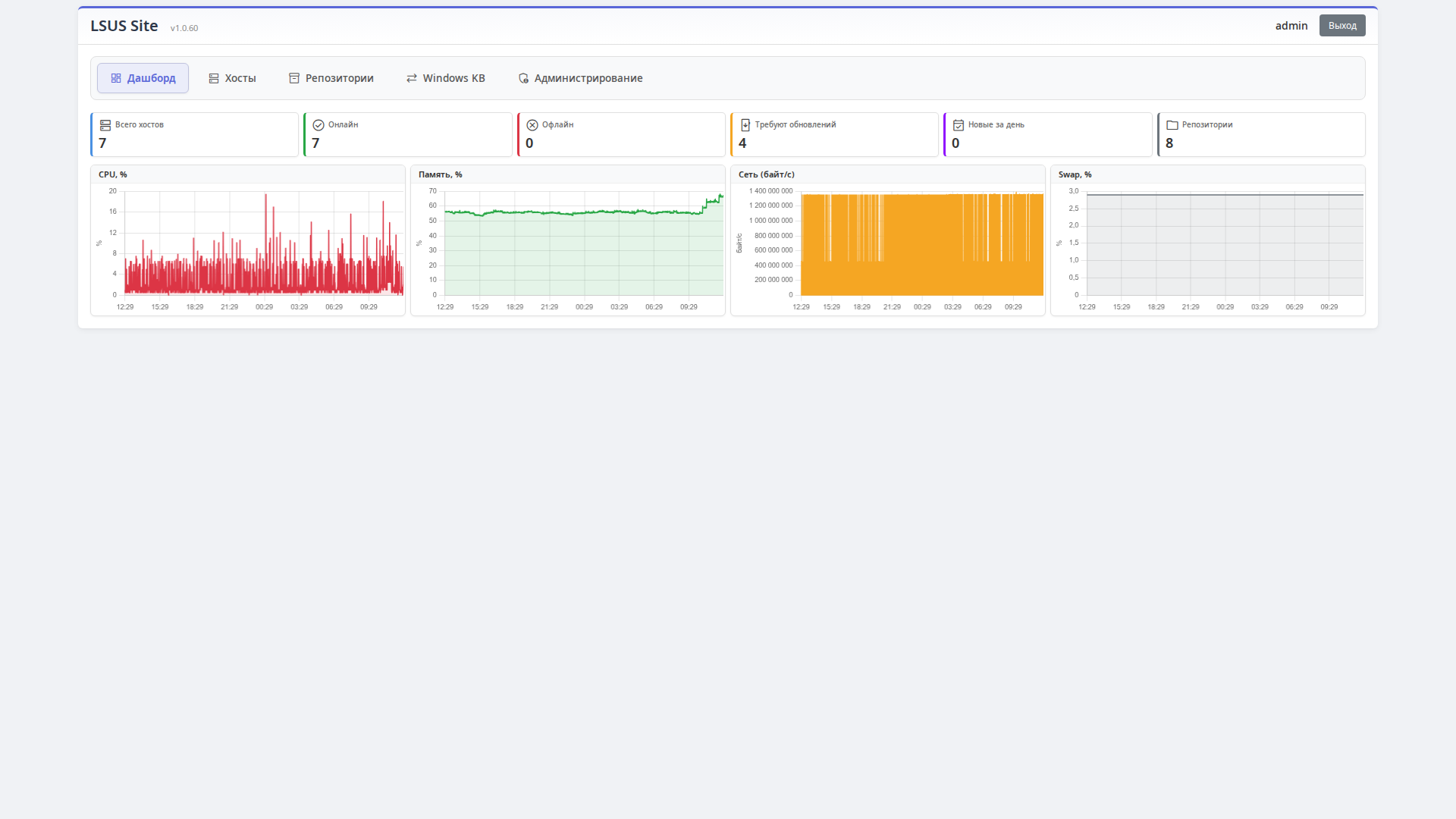Click the Всего хостов value 7

click(x=102, y=143)
